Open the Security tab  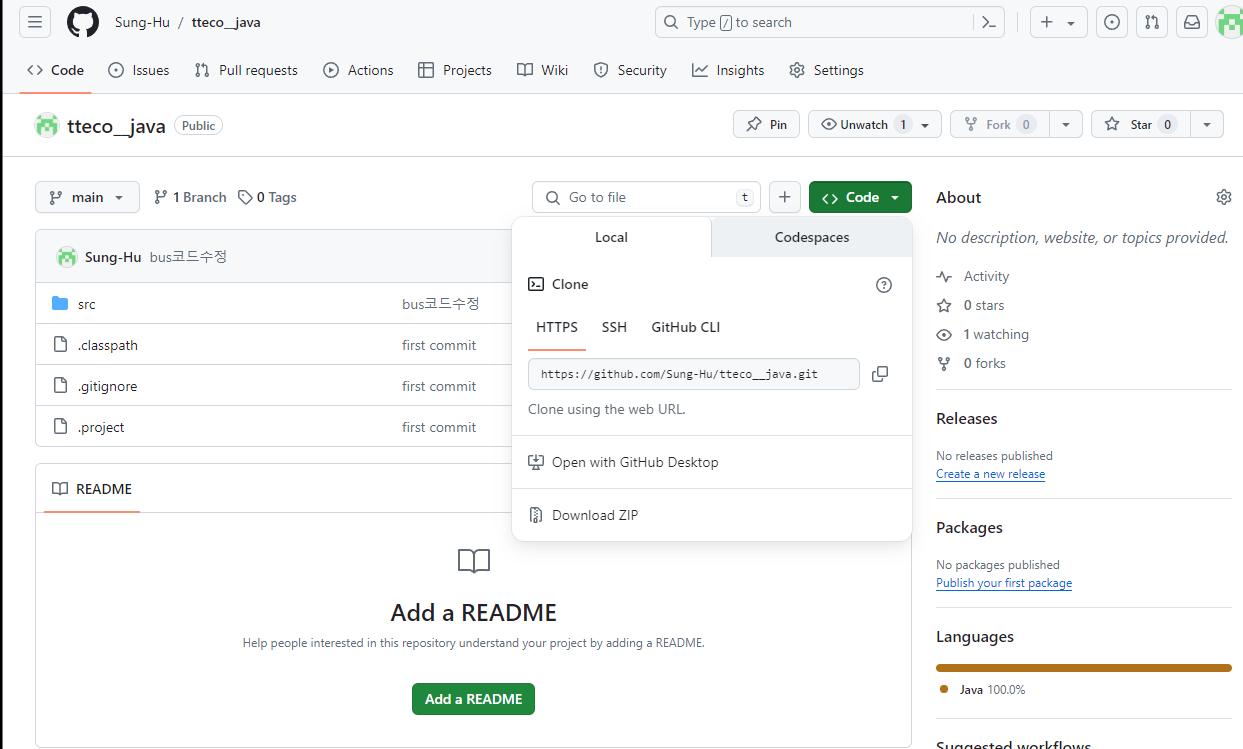(630, 70)
